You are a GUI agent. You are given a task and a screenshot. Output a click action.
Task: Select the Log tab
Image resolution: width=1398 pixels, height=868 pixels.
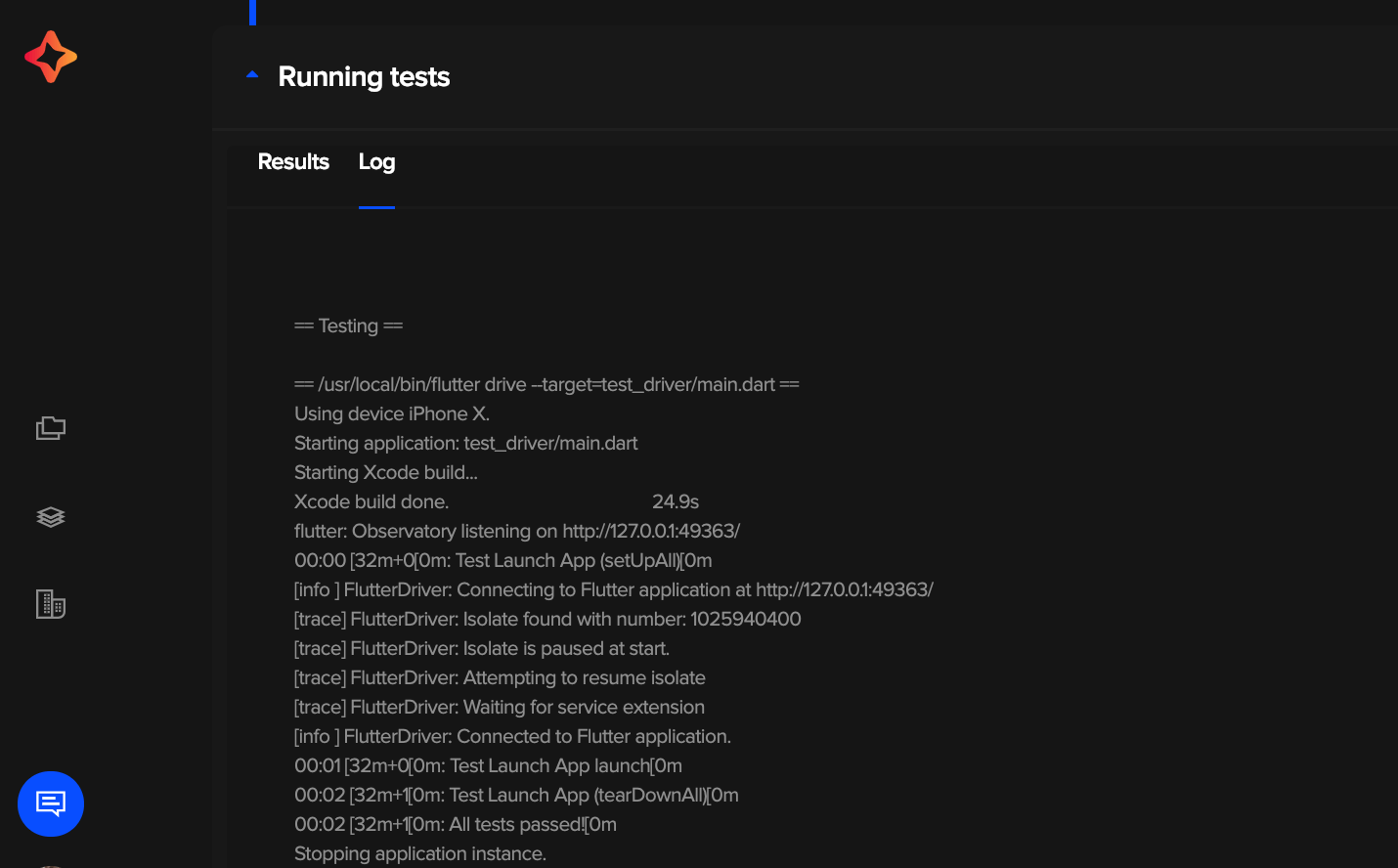coord(376,162)
